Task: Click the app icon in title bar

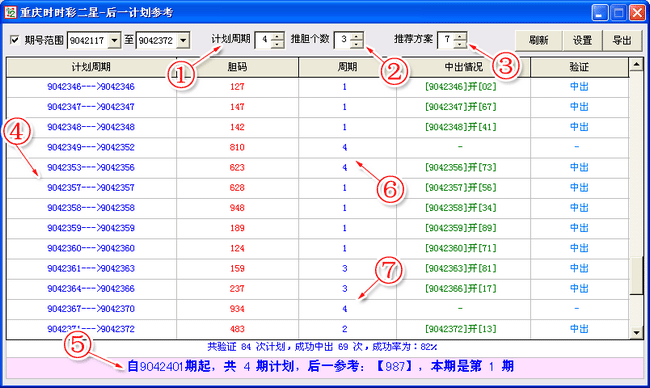Action: (x=10, y=12)
